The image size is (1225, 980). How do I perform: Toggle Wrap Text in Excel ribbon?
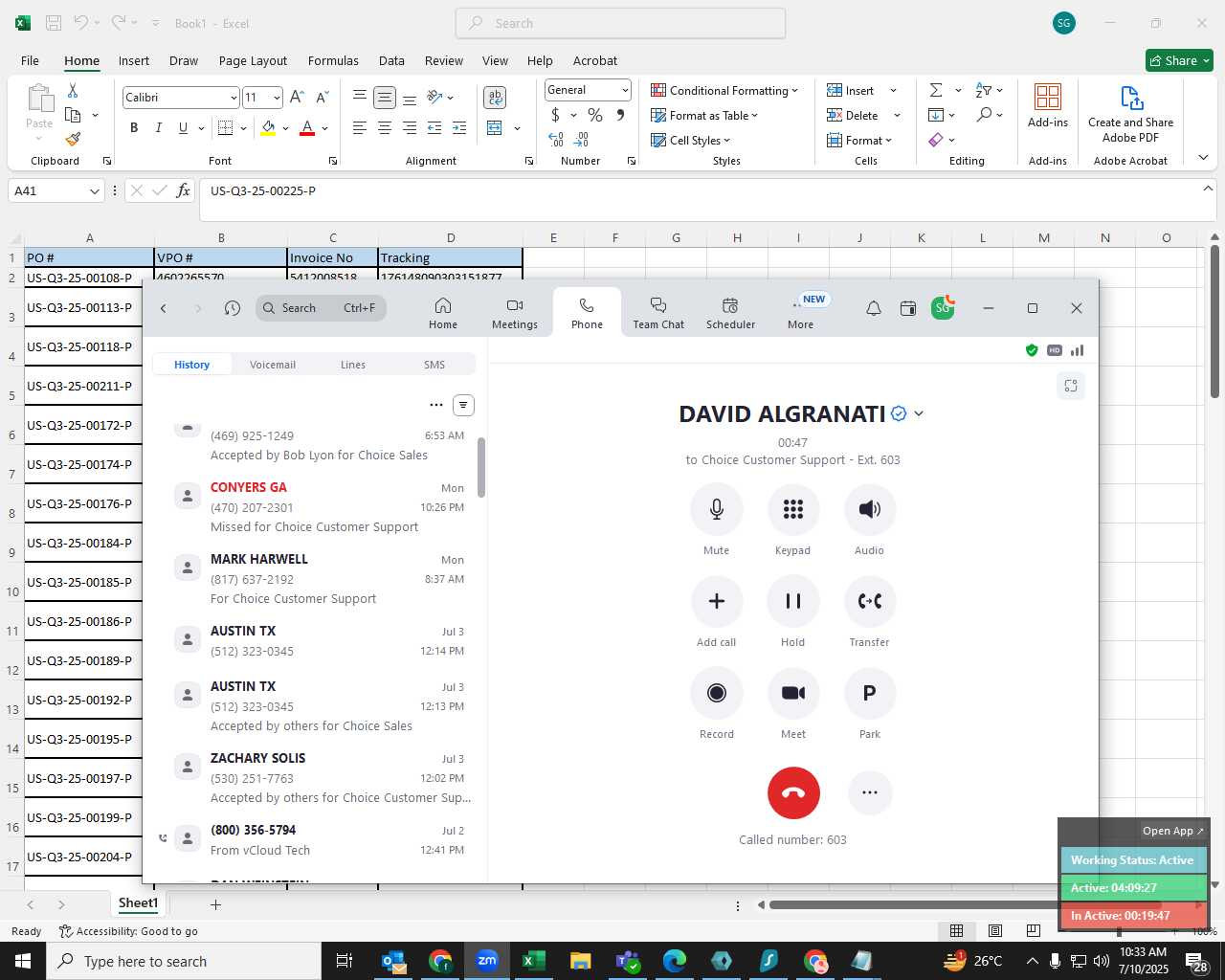coord(495,98)
